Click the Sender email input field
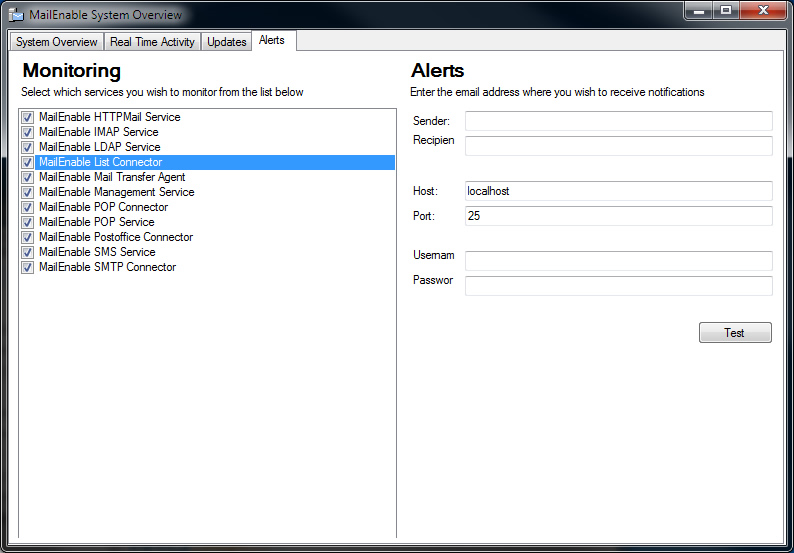The image size is (794, 553). (618, 121)
